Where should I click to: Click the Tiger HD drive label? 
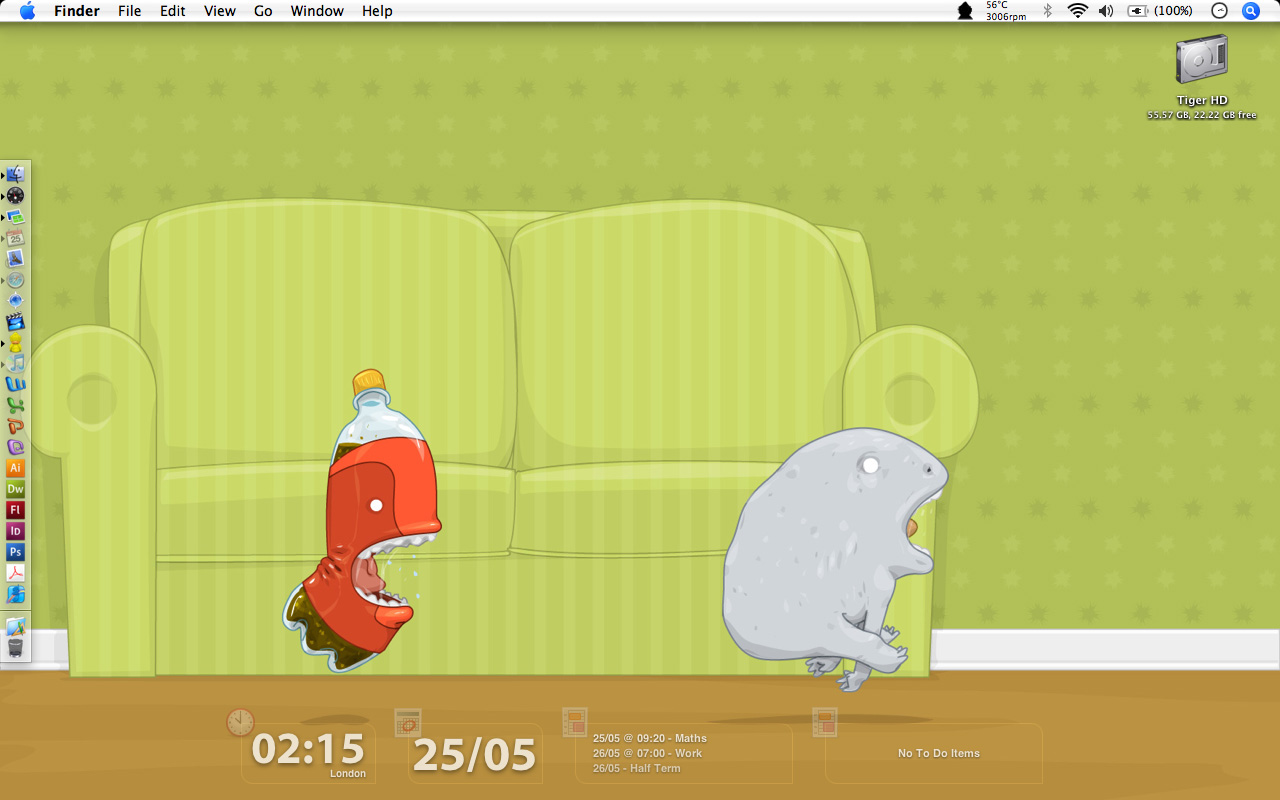point(1202,100)
